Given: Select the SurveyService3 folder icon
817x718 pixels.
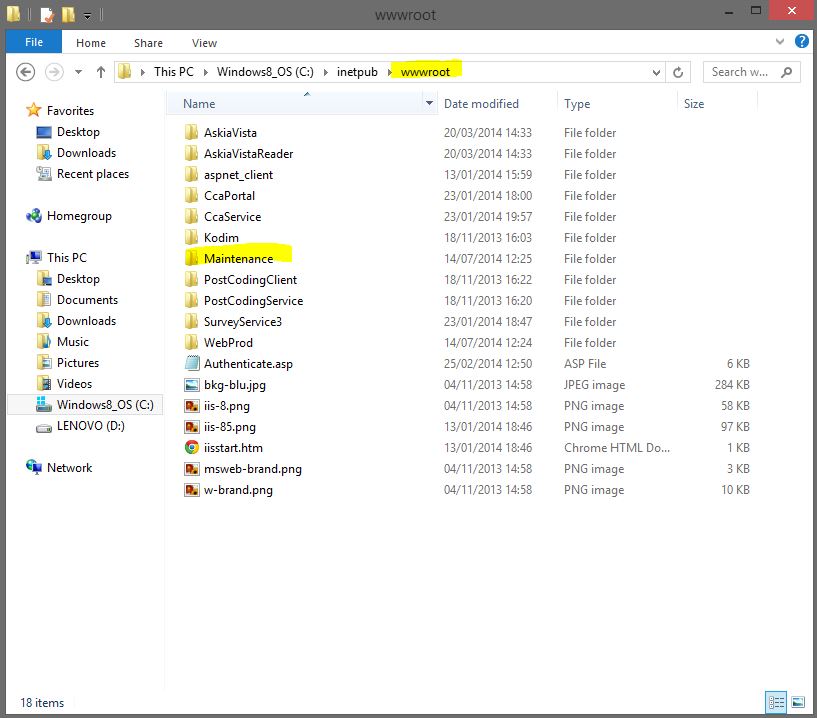Looking at the screenshot, I should (192, 321).
